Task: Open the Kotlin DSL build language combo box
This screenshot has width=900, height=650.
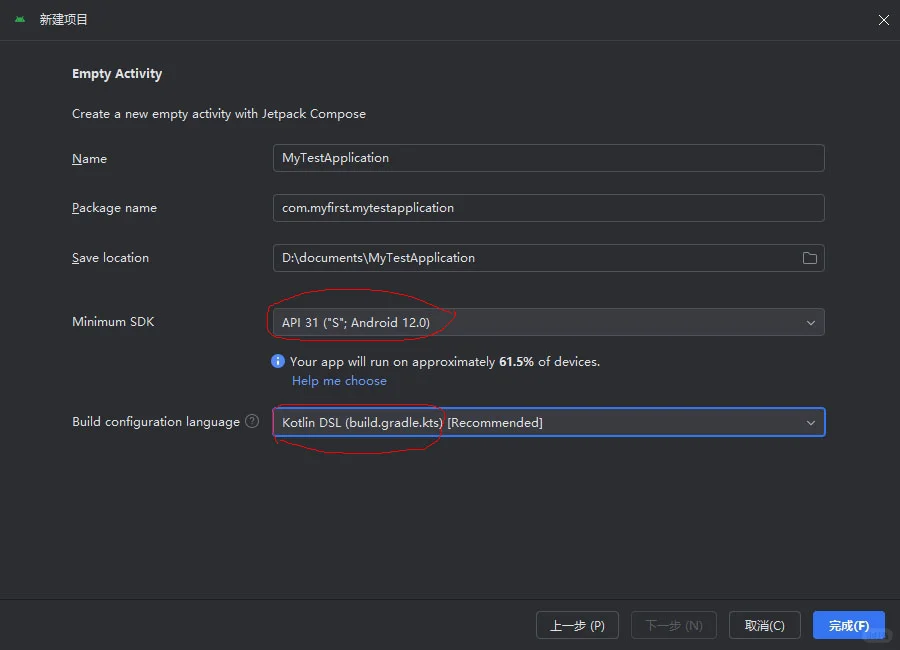Action: pyautogui.click(x=540, y=423)
